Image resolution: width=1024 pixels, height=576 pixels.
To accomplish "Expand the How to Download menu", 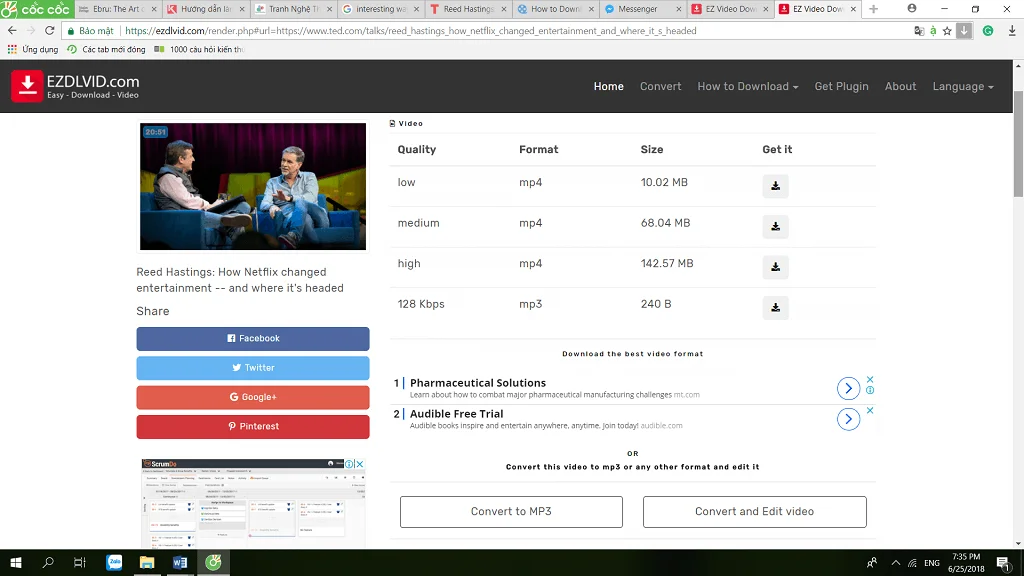I will coord(748,86).
